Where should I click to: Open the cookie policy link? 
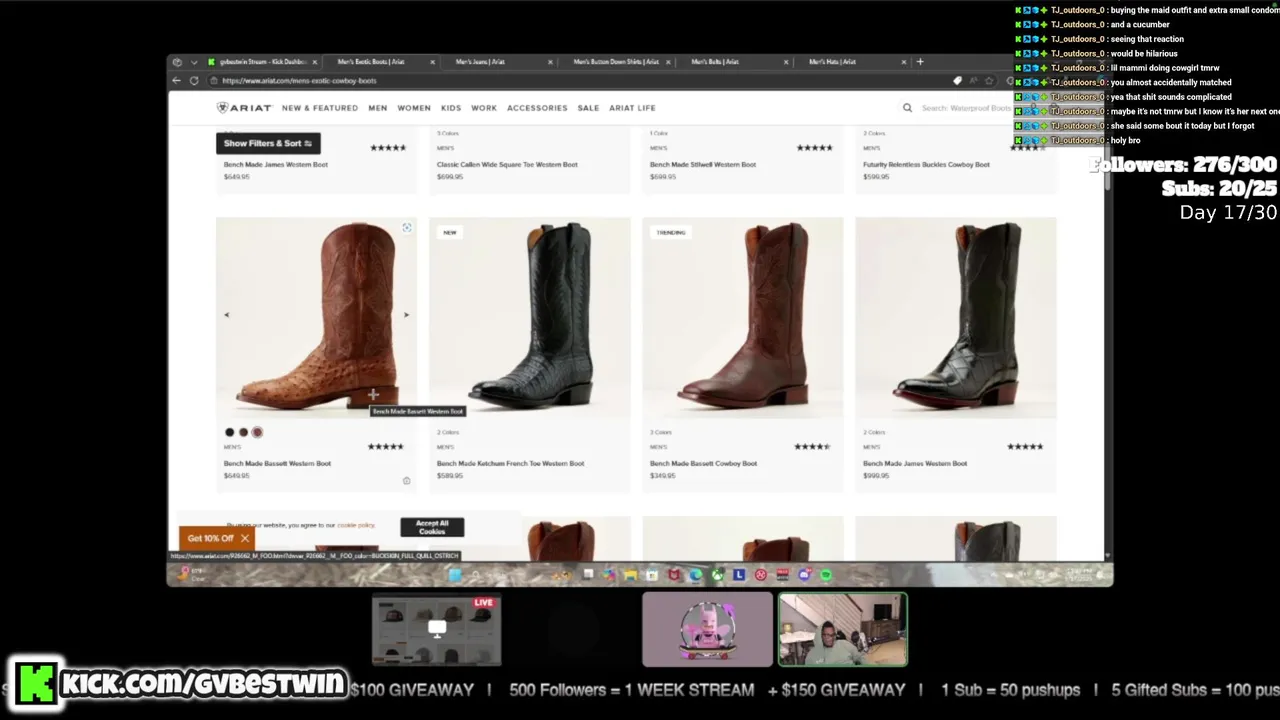[x=355, y=525]
